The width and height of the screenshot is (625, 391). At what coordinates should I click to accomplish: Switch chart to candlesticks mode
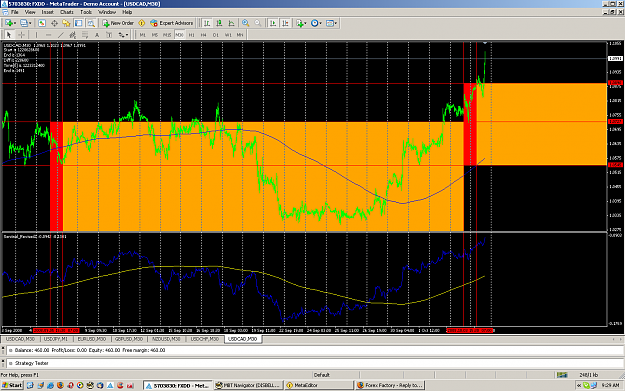(219, 23)
